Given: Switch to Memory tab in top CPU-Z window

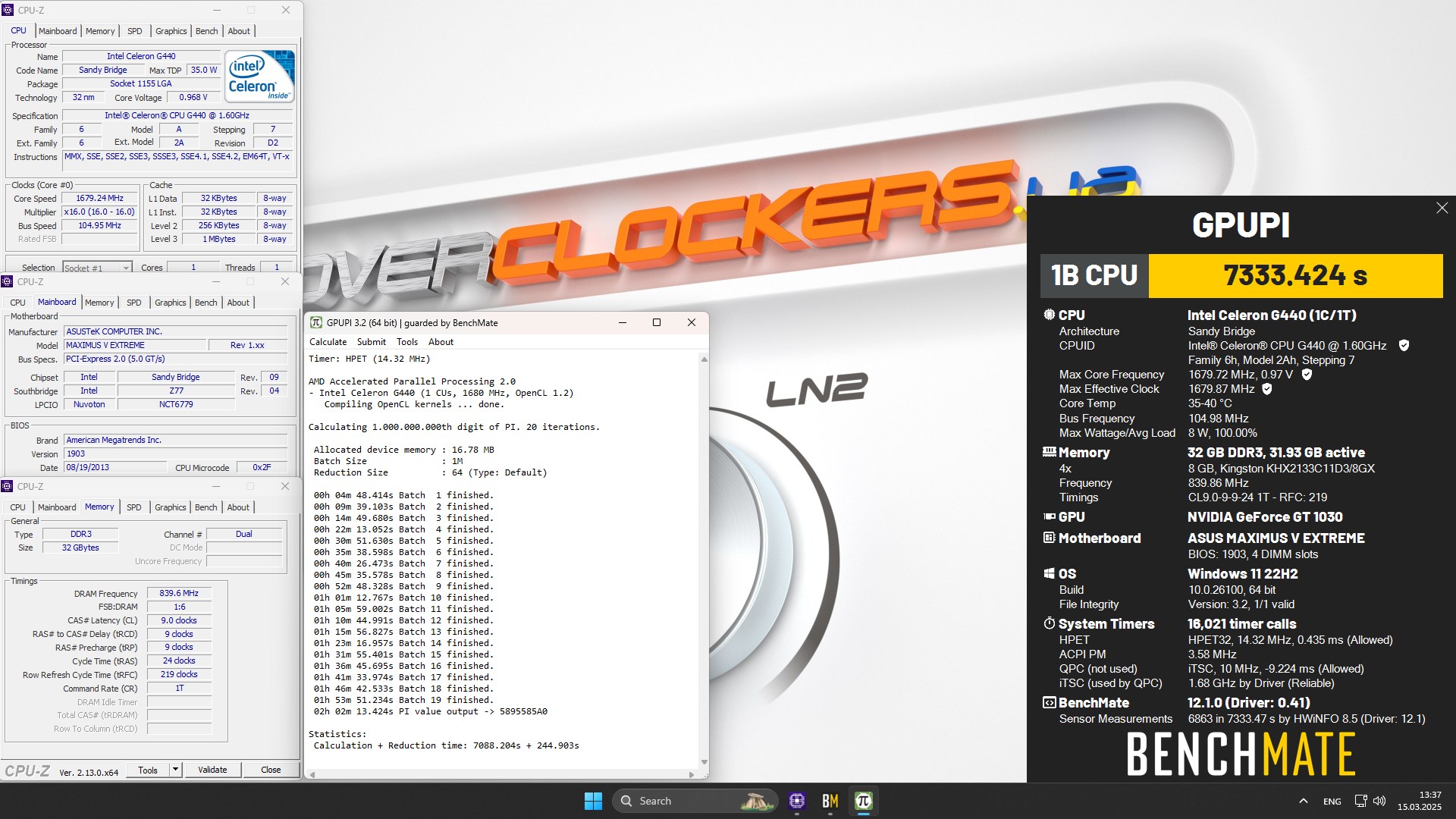Looking at the screenshot, I should (100, 31).
